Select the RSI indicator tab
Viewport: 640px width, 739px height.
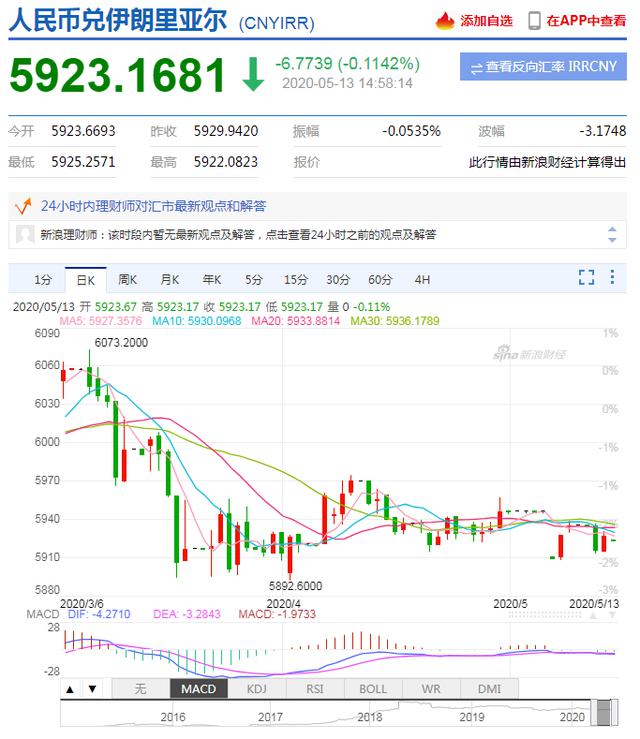pos(315,689)
